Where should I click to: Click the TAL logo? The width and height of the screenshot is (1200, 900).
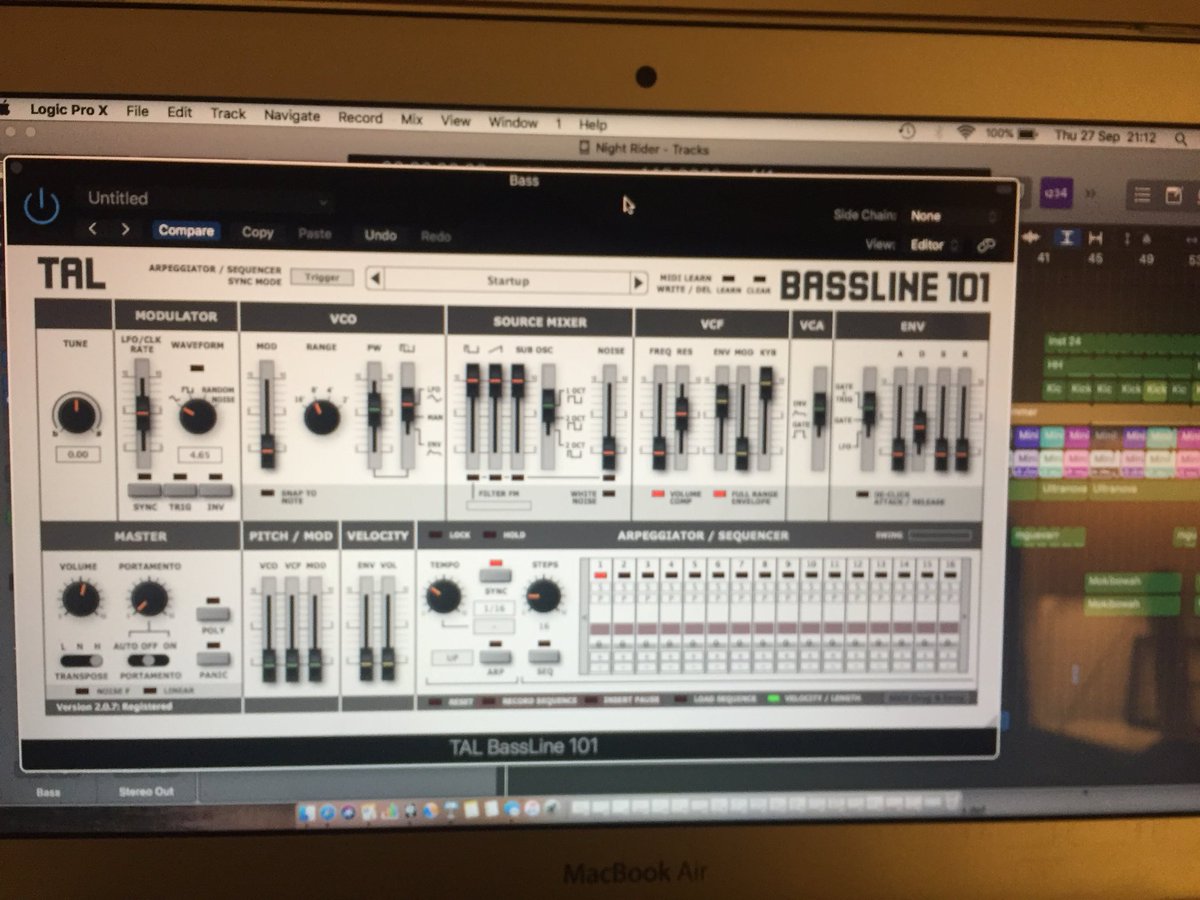[x=70, y=273]
